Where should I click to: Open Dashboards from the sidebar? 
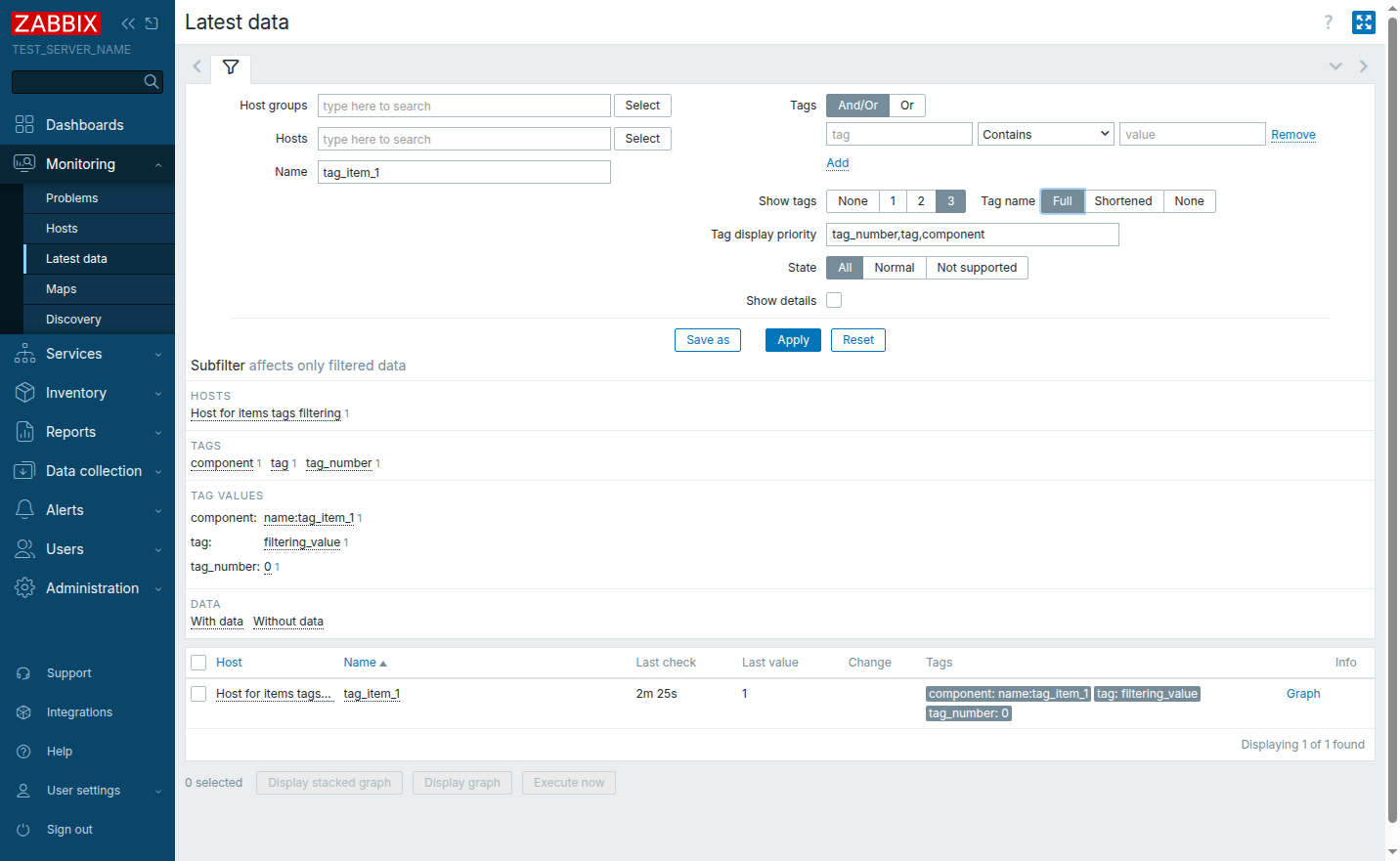tap(85, 125)
